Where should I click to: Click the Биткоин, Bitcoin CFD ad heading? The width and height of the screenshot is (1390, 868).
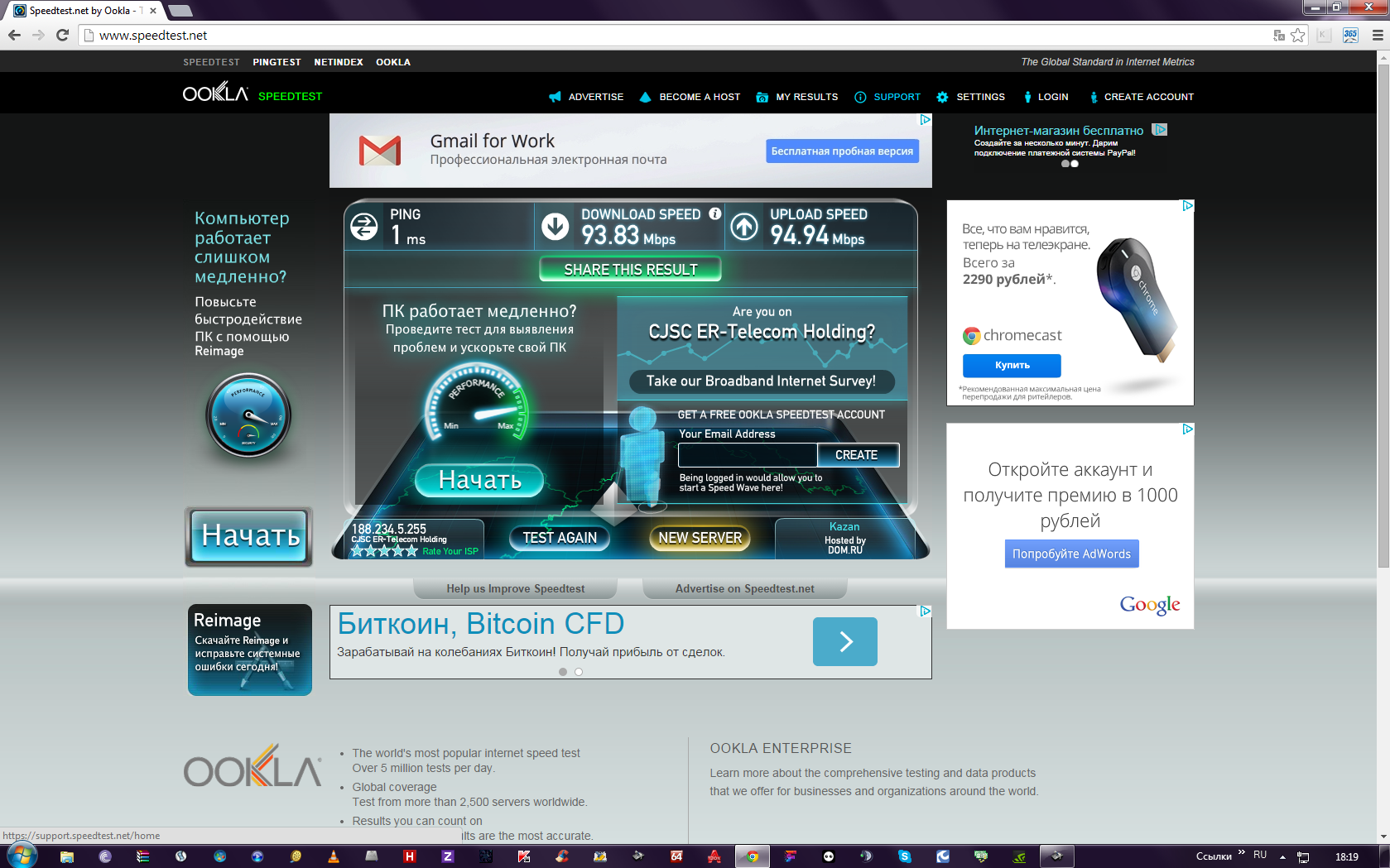tap(481, 623)
